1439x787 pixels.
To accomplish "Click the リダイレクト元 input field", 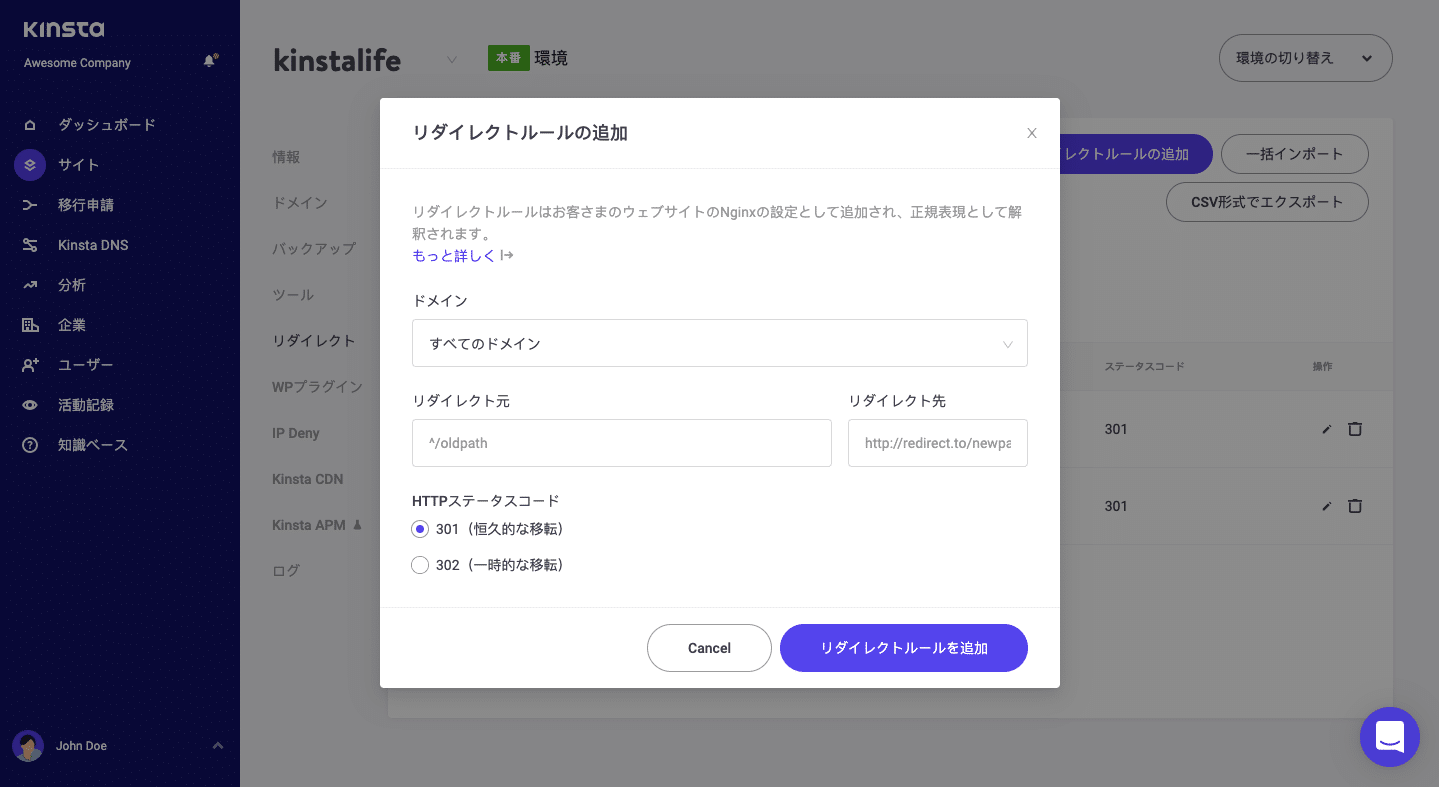I will tap(621, 442).
